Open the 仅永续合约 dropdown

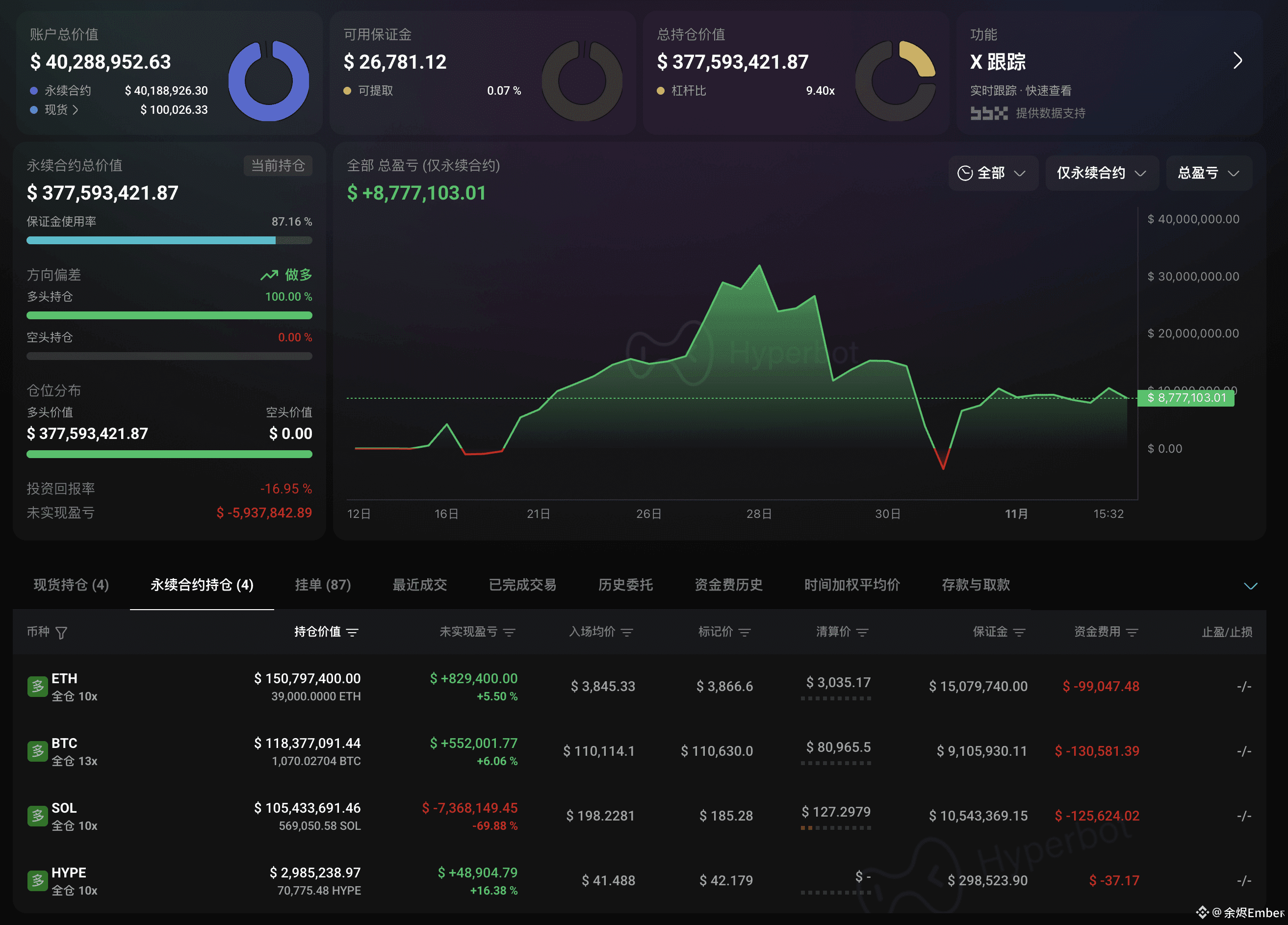click(1102, 173)
